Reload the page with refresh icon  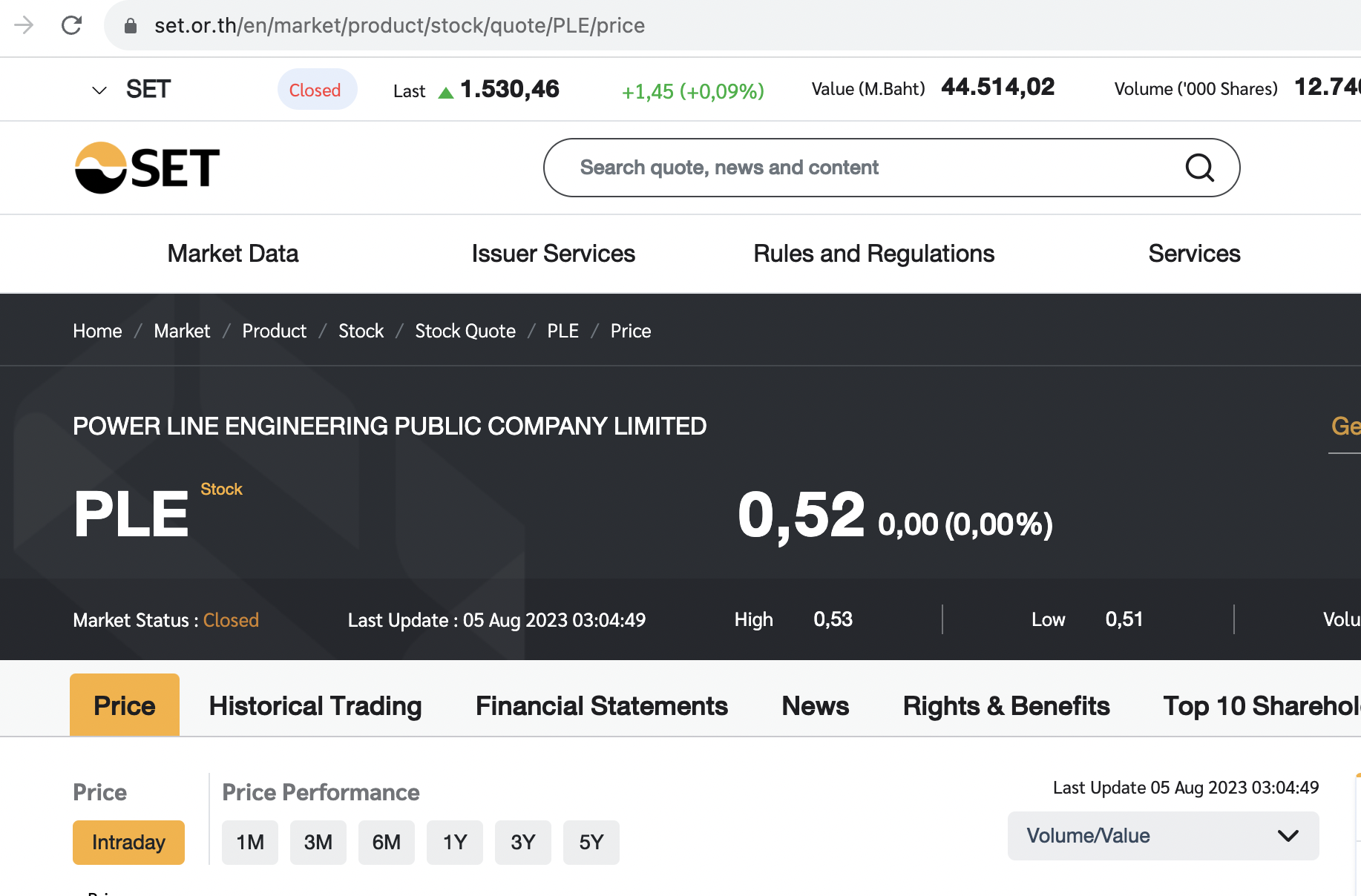click(x=71, y=25)
